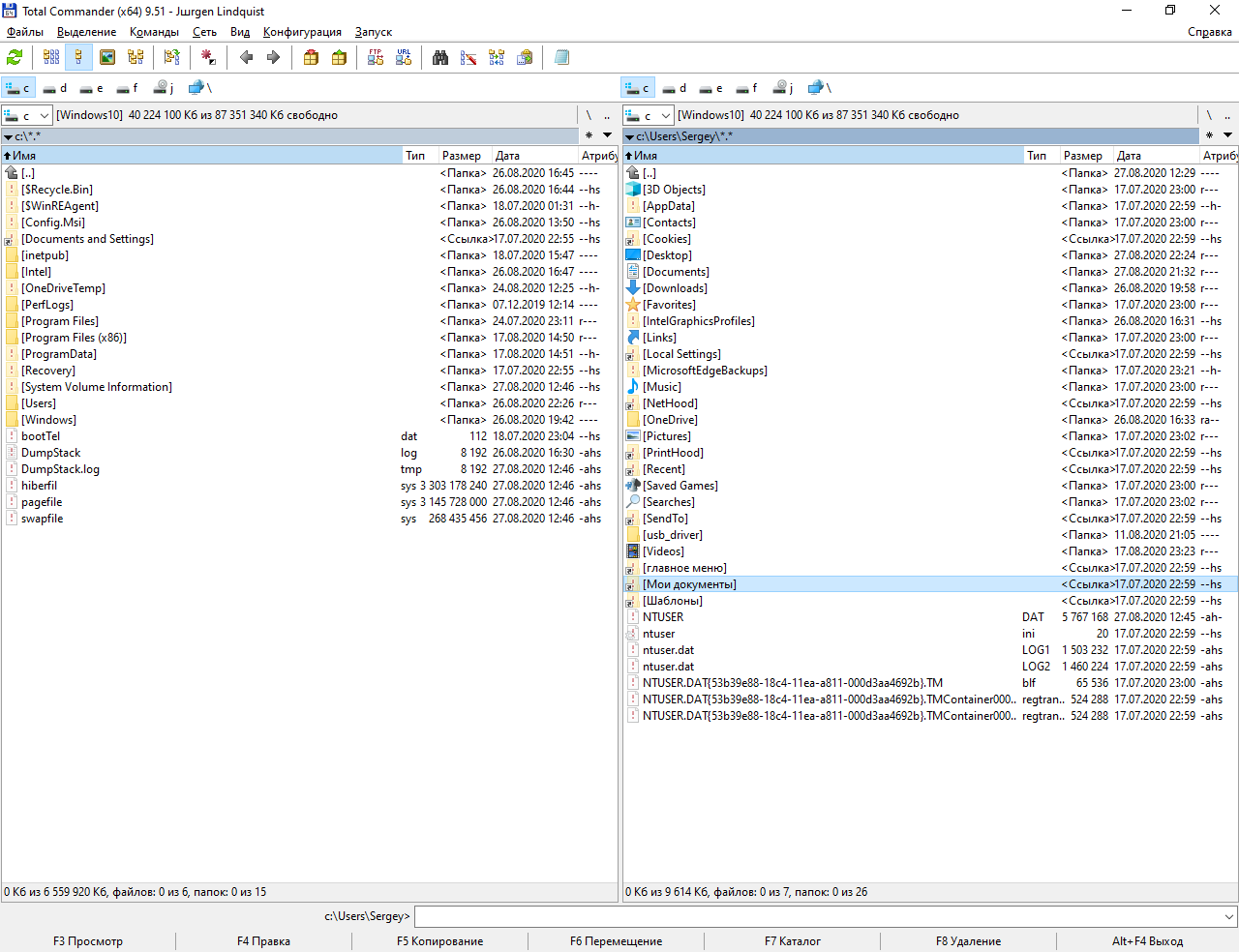Image resolution: width=1239 pixels, height=952 pixels.
Task: Select drive c button in right drive bar
Action: pos(638,88)
